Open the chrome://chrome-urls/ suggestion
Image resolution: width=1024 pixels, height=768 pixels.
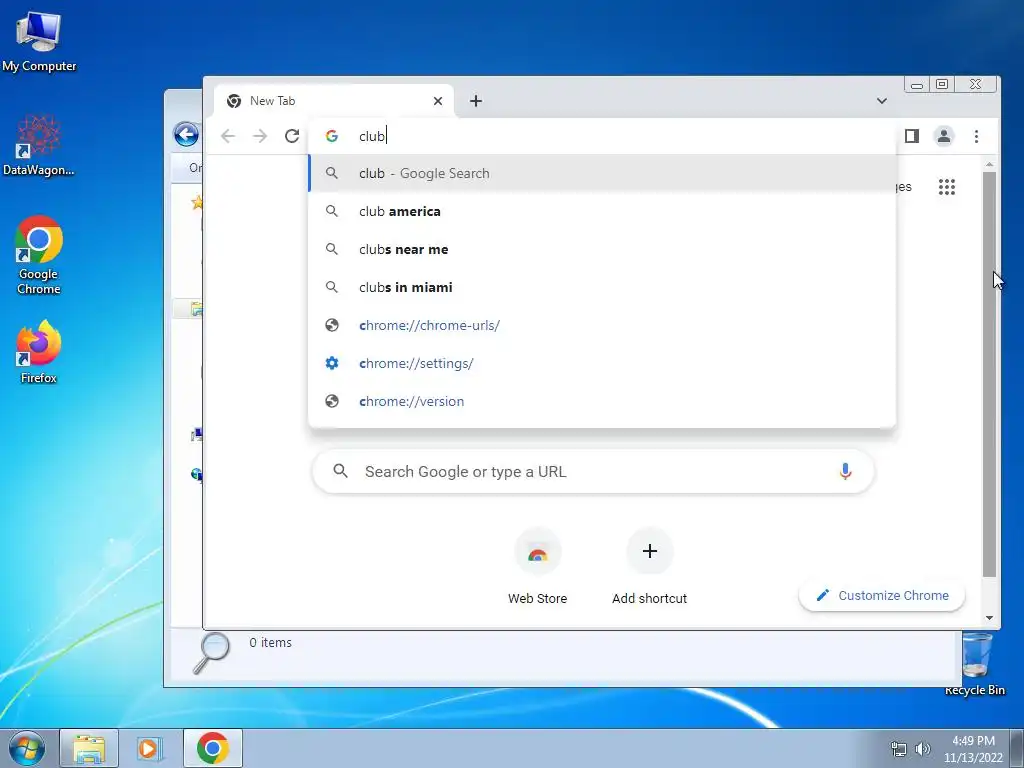[x=602, y=325]
